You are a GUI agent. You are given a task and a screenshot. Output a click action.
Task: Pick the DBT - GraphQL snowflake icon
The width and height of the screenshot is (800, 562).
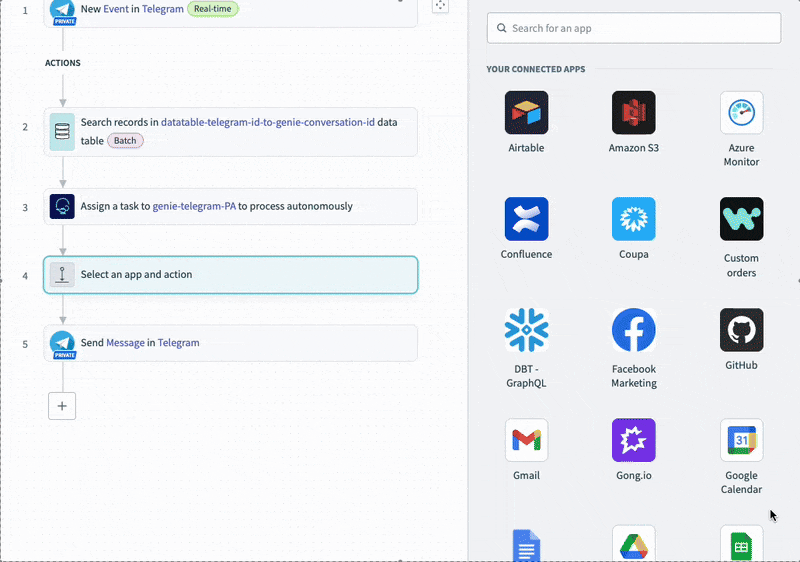[526, 329]
